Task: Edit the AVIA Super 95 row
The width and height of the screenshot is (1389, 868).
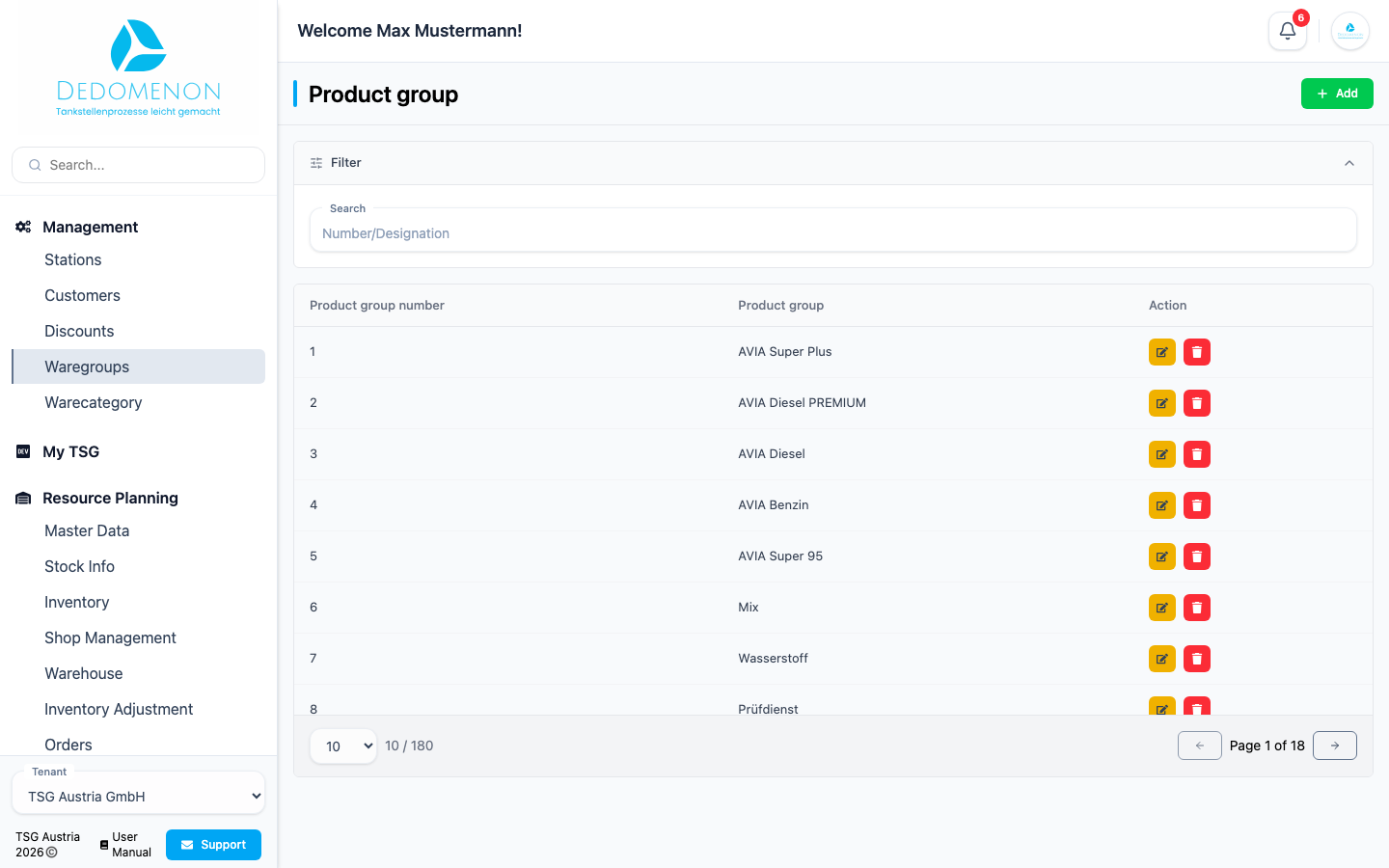Action: 1162,556
